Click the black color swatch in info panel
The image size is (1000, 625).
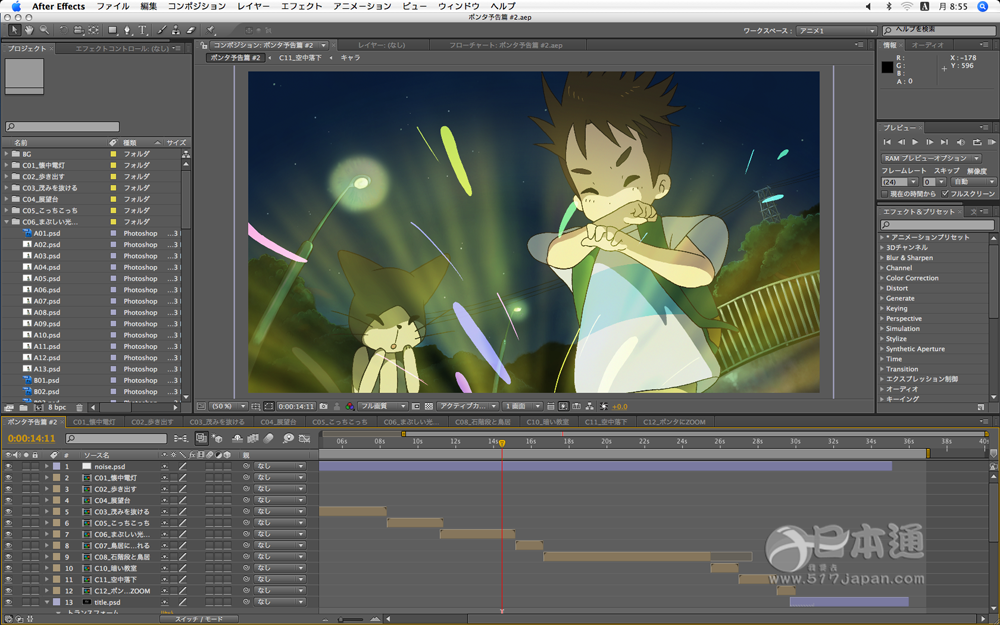tap(887, 68)
